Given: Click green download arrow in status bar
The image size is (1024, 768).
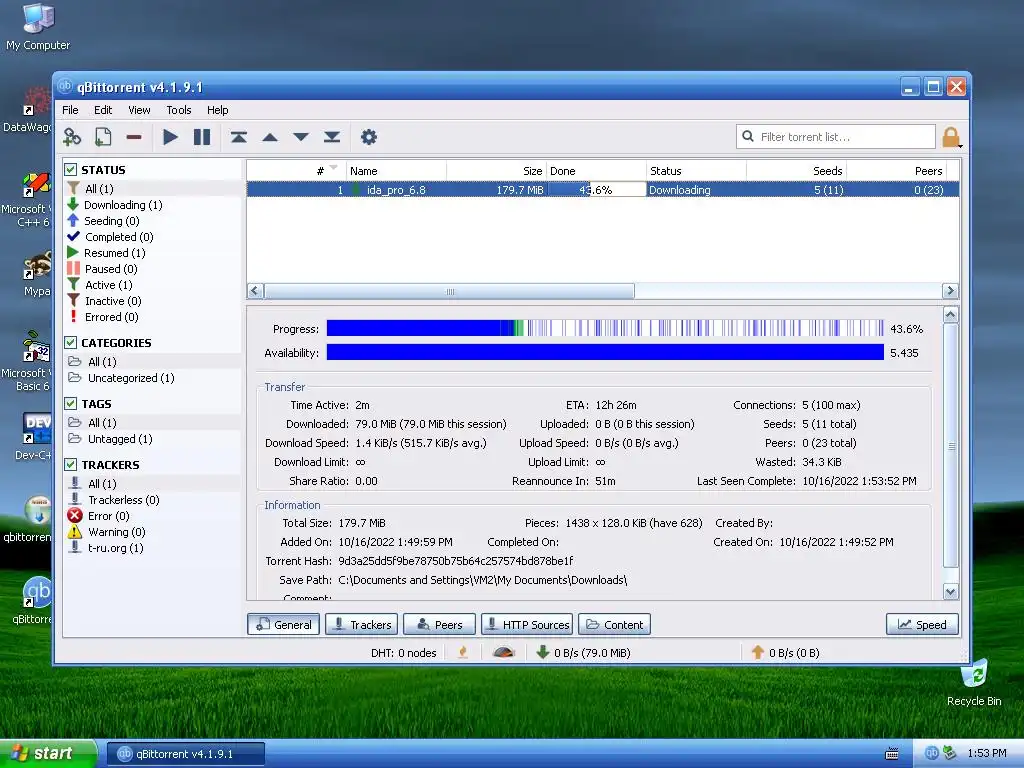Looking at the screenshot, I should point(543,652).
